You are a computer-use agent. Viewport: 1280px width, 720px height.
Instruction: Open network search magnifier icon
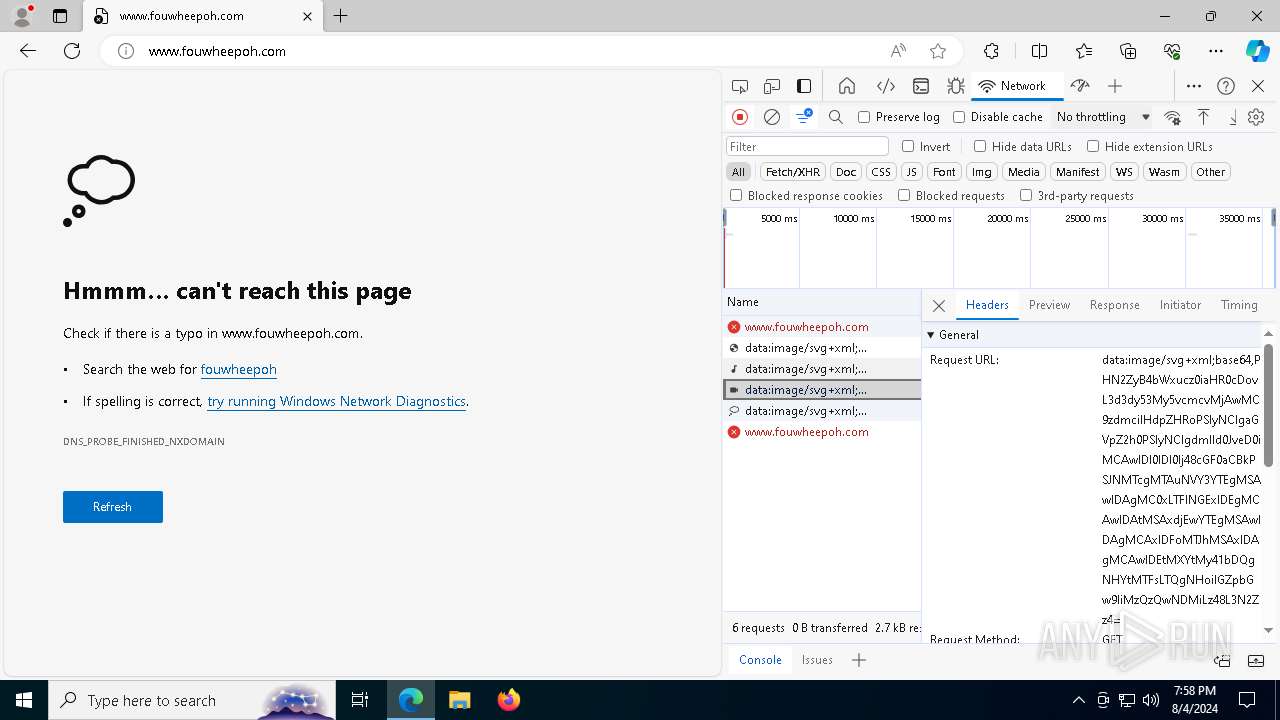836,117
